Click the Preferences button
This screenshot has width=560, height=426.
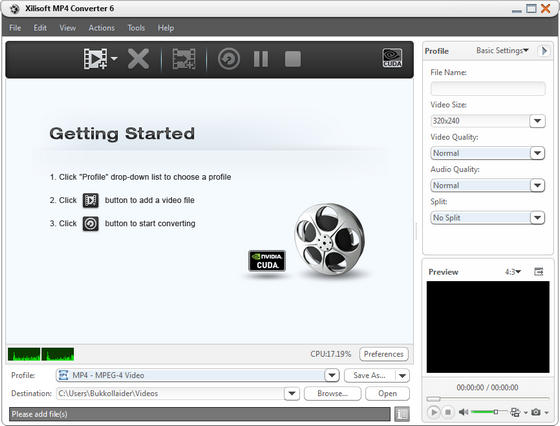[x=384, y=354]
